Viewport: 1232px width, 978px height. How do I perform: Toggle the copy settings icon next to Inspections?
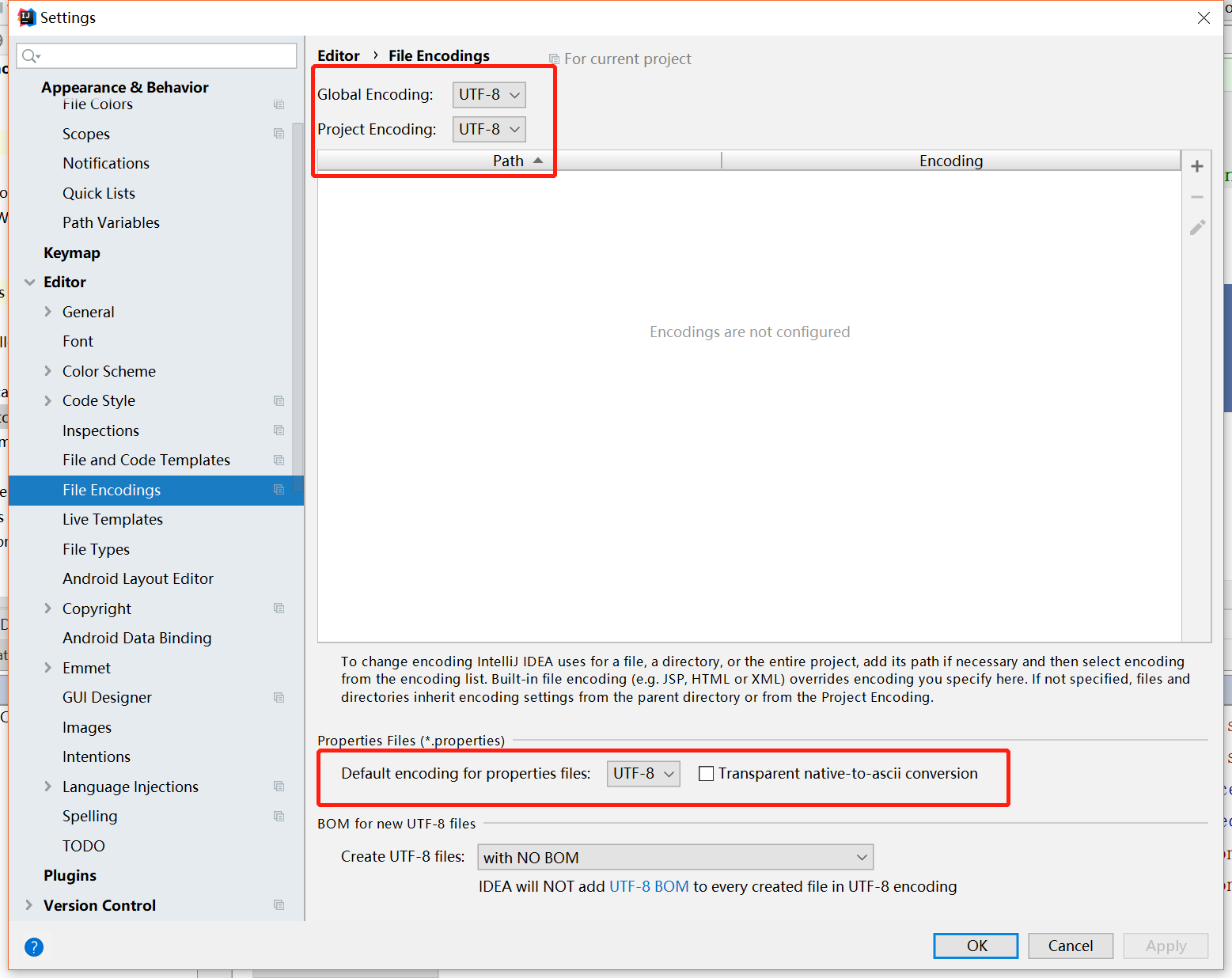point(279,430)
